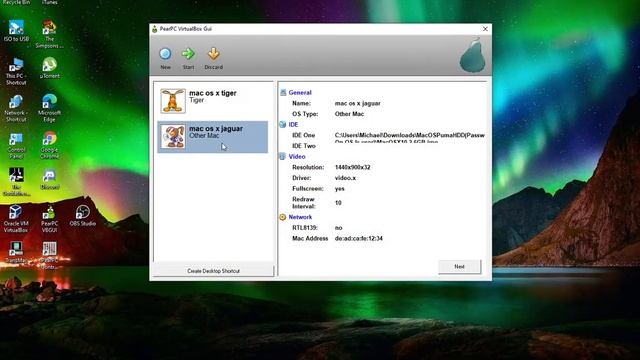Select Network - Shortcut desktop icon
Viewport: 640px width, 360px height.
(x=16, y=108)
